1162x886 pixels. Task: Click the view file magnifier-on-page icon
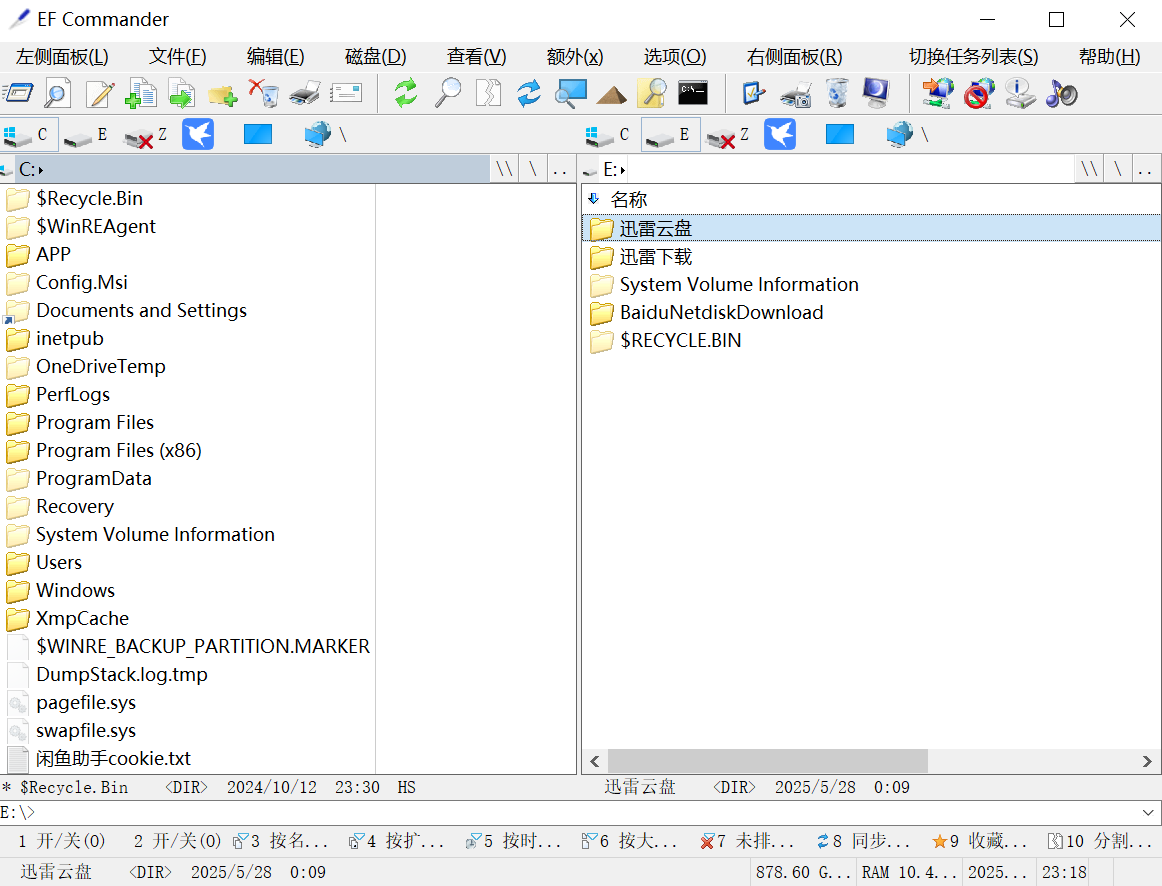[x=58, y=94]
